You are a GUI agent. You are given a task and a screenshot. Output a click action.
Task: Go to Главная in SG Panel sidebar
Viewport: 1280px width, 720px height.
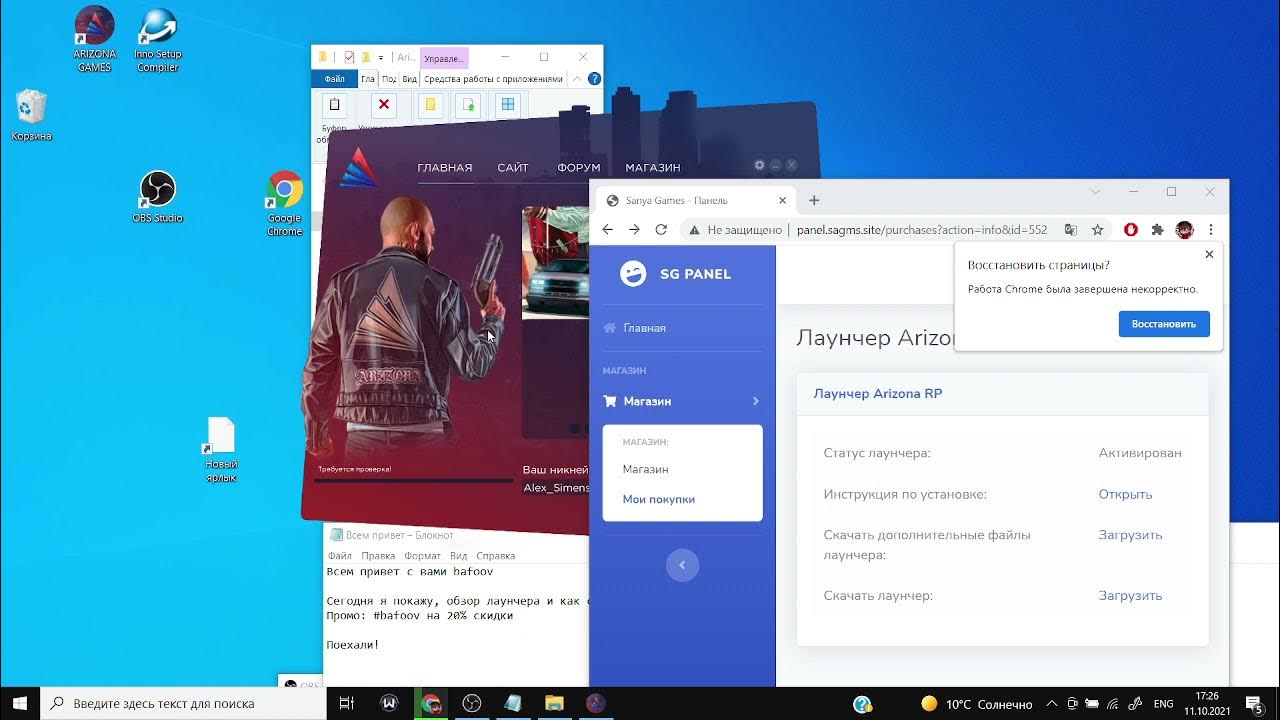644,328
